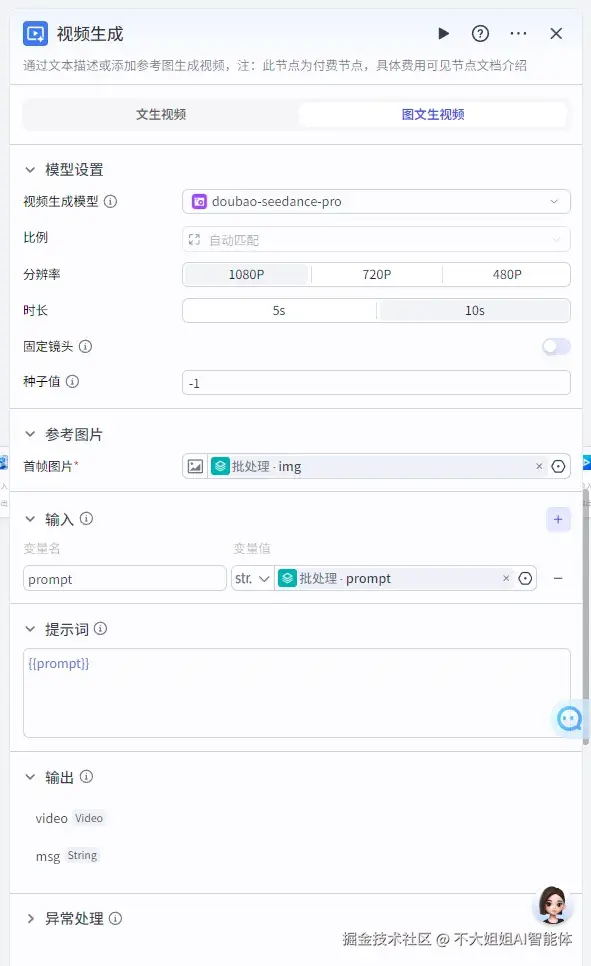The width and height of the screenshot is (591, 966).
Task: Click the avatar assistant icon
Action: click(x=552, y=906)
